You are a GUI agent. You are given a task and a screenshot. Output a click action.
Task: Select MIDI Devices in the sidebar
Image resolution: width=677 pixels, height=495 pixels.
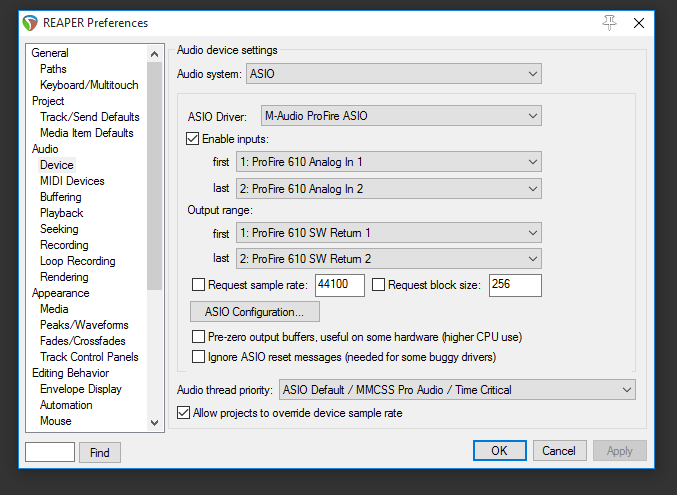point(72,181)
